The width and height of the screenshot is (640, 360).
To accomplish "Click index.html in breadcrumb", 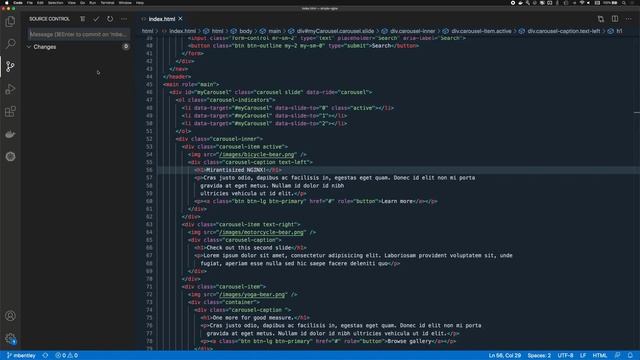I will point(182,31).
